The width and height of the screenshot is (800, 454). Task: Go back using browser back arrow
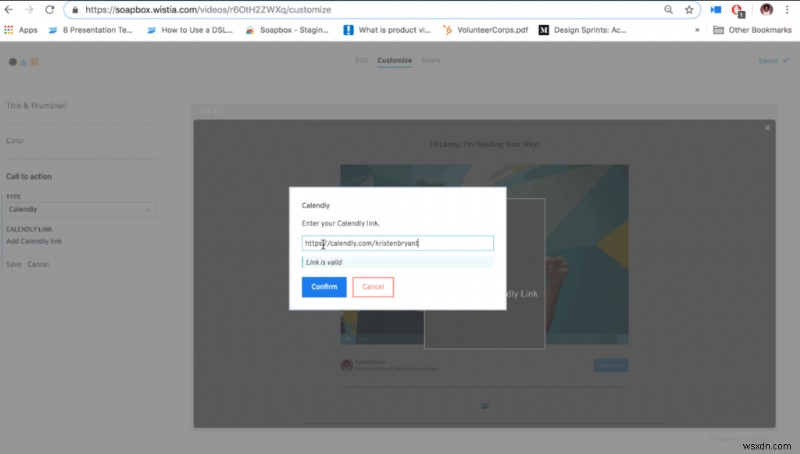(x=9, y=10)
